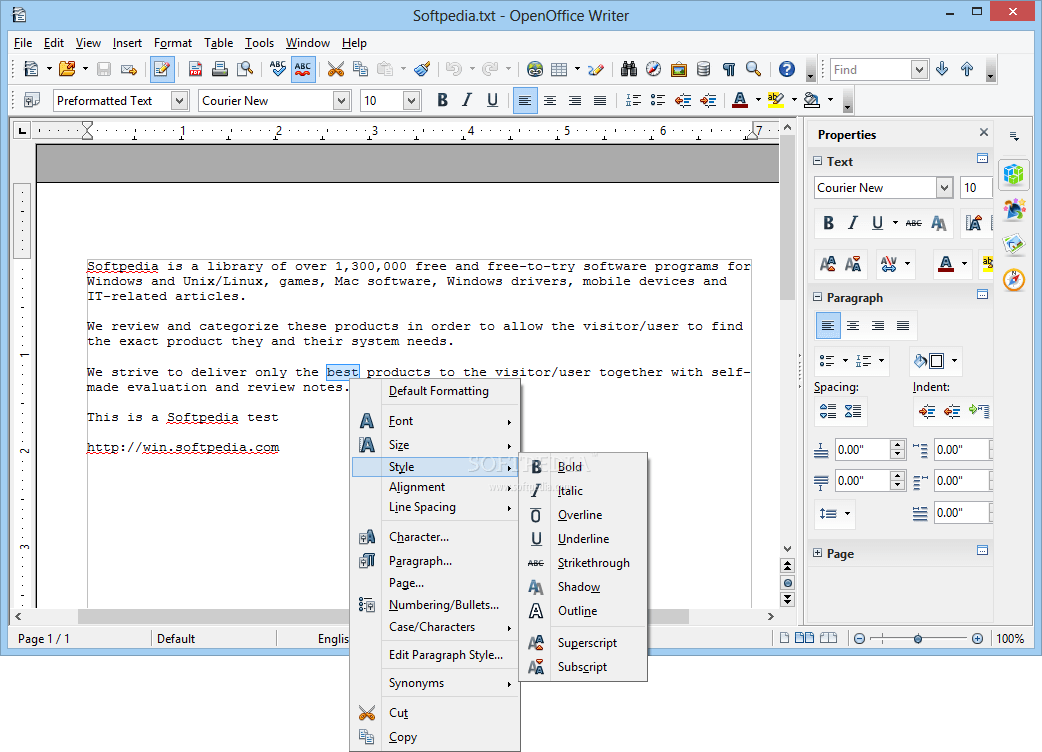Open the Line Spacing dropdown in the sidebar
The width and height of the screenshot is (1042, 752).
[835, 514]
